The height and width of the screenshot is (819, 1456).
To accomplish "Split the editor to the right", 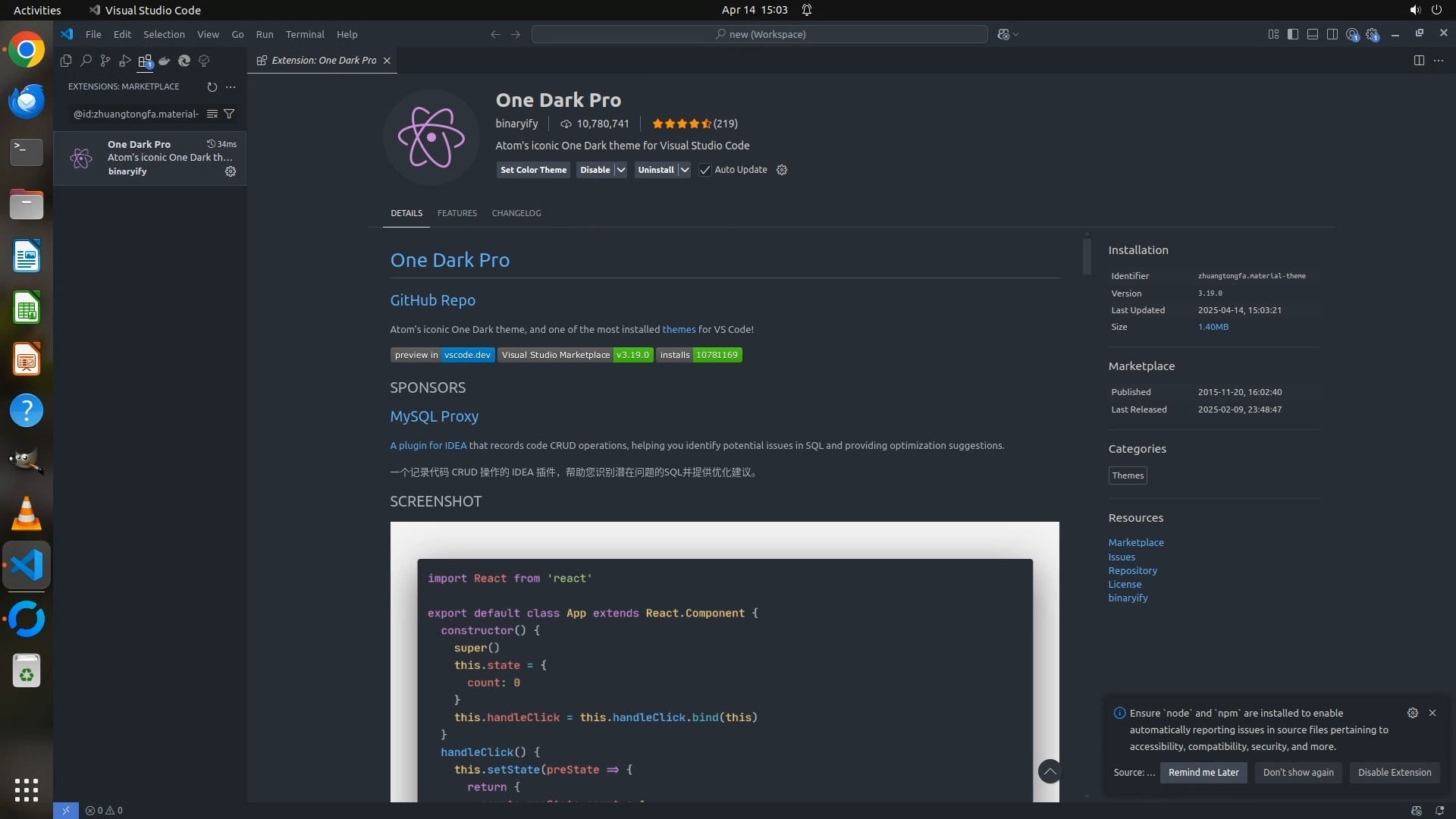I will point(1419,61).
